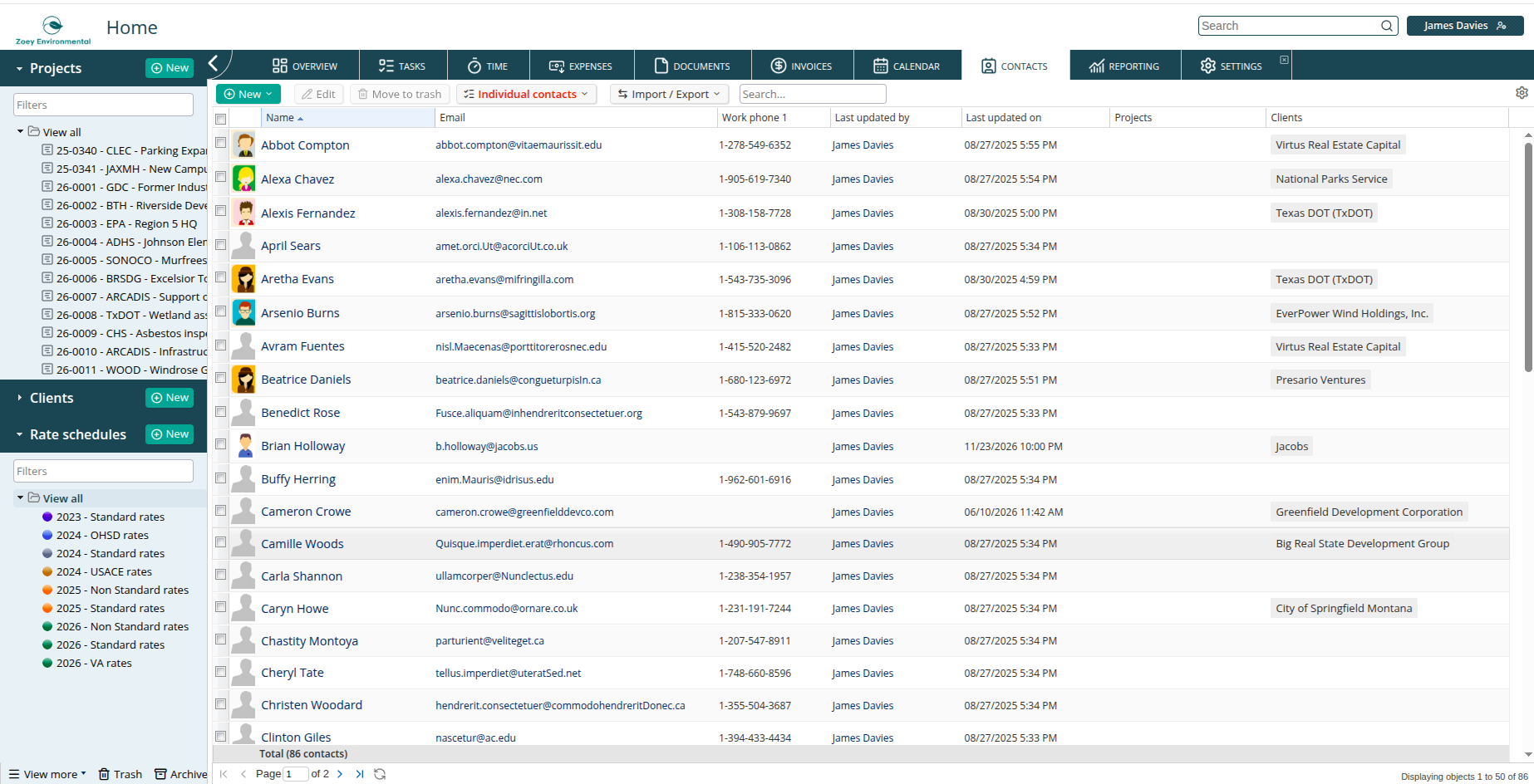This screenshot has height=784, width=1534.
Task: Sort by the Name column header
Action: (347, 118)
